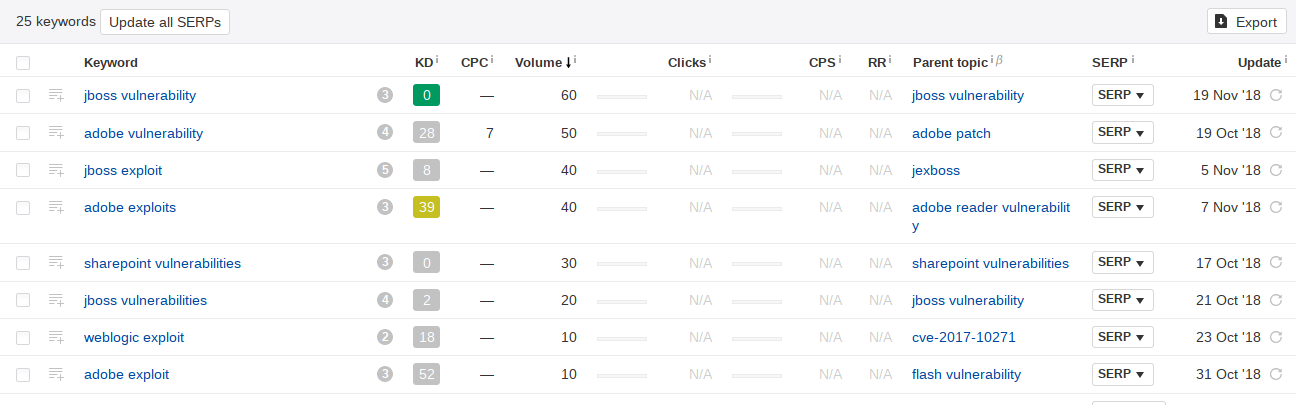This screenshot has width=1296, height=405.
Task: Refresh the adobe exploits row update icon
Action: (1275, 207)
